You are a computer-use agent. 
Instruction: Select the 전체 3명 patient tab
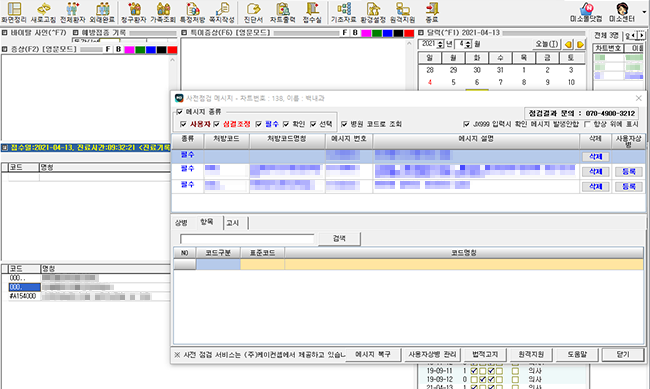tap(606, 35)
